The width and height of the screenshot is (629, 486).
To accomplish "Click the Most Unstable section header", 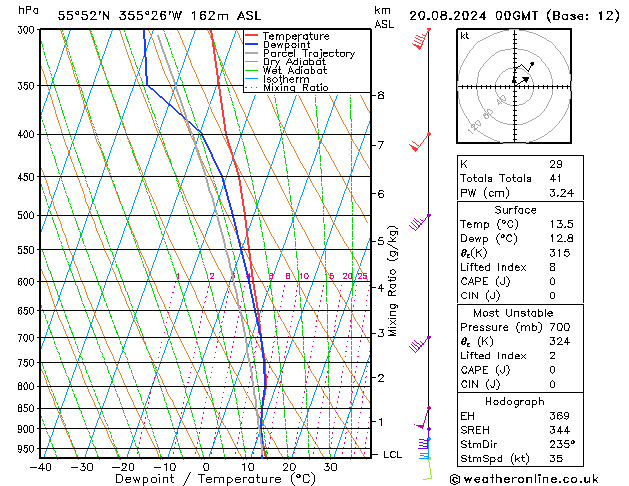I will 516,313.
